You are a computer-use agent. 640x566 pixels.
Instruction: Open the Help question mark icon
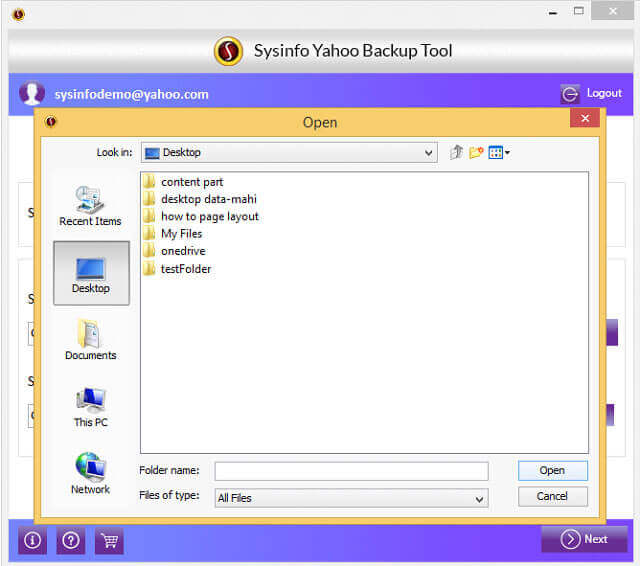click(71, 541)
